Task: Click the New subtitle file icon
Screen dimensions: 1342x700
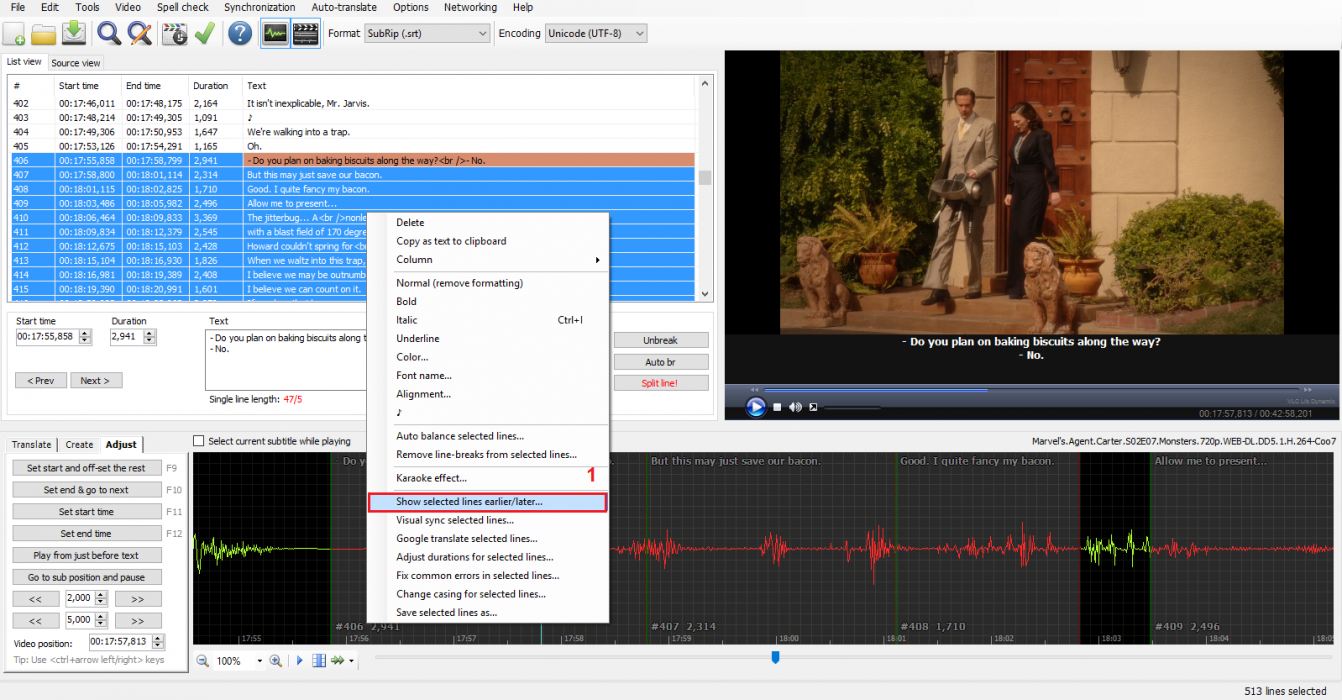Action: 14,34
